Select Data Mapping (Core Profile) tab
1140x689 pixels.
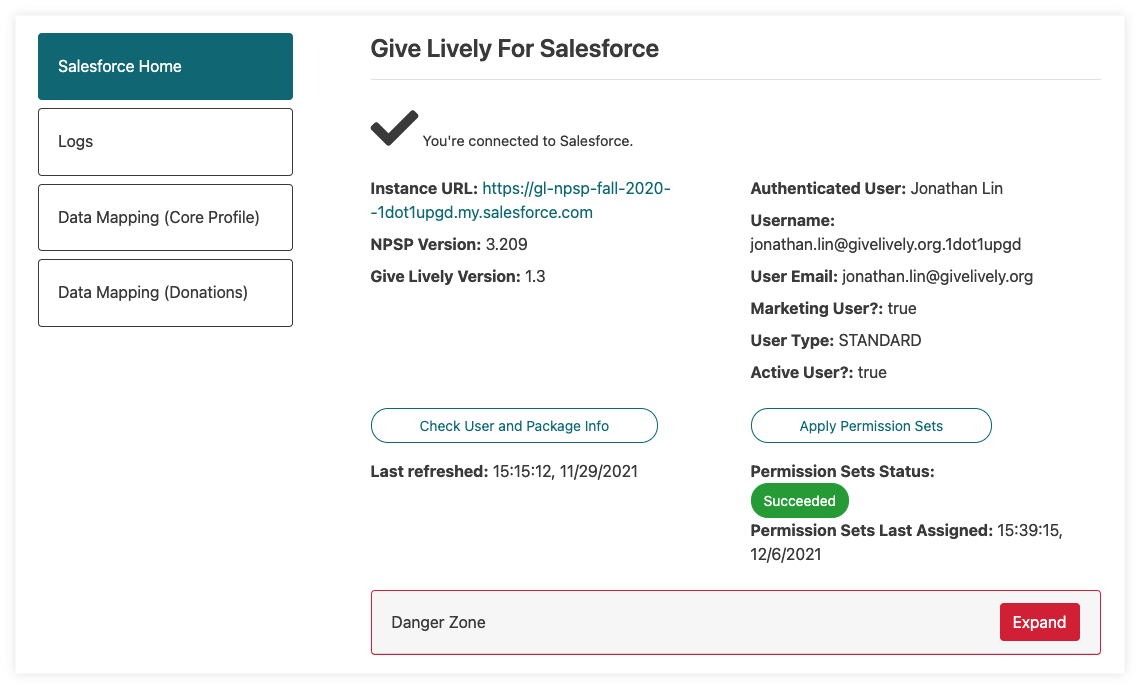click(165, 217)
